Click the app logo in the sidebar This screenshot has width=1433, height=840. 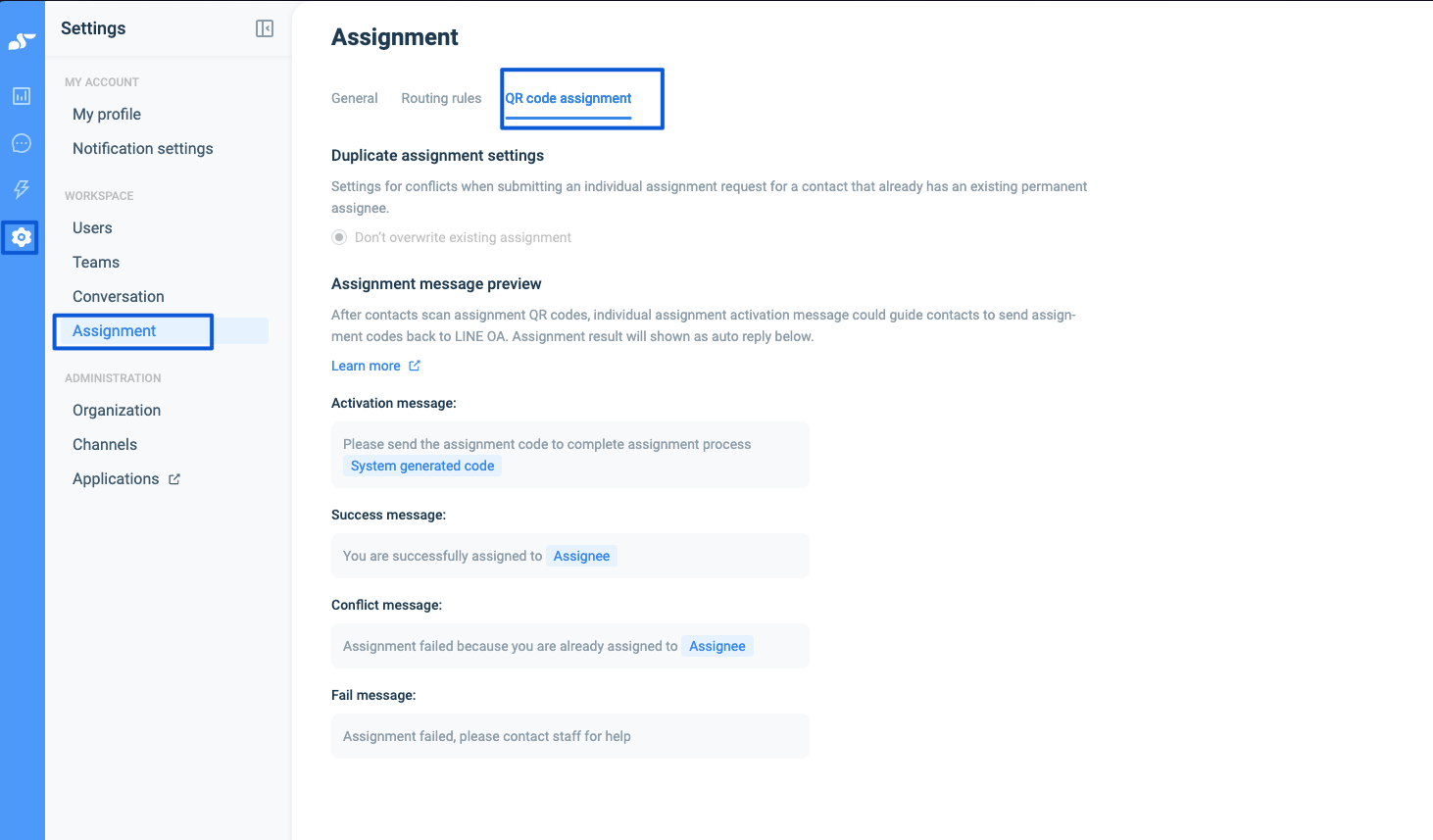[22, 41]
